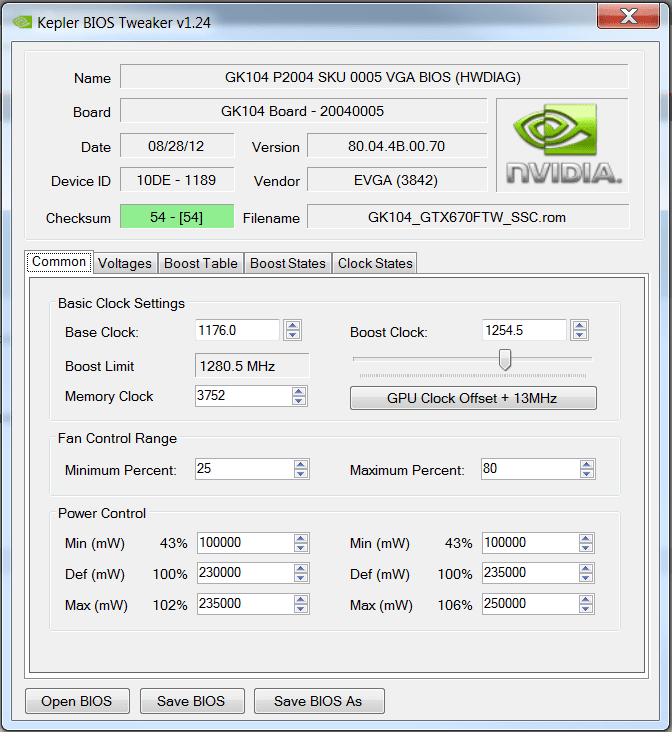Click the Vendor EVGA (3842) field

396,180
